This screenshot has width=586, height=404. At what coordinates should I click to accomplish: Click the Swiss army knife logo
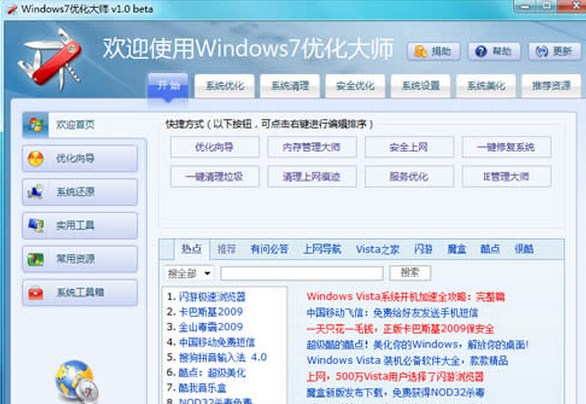click(50, 60)
